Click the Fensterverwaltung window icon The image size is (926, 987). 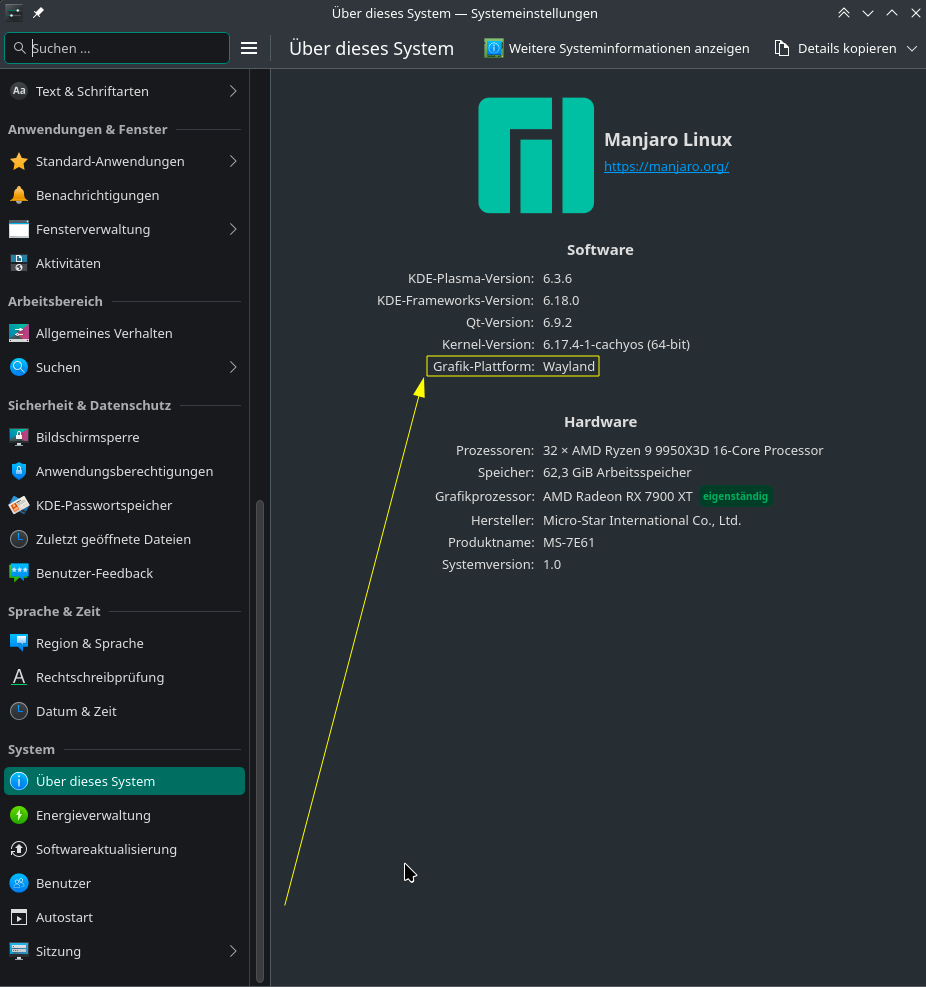click(x=19, y=229)
